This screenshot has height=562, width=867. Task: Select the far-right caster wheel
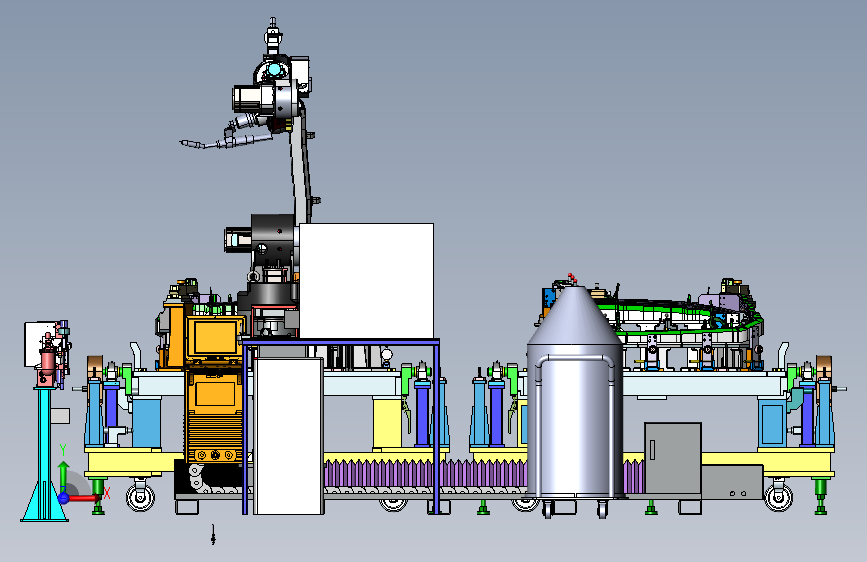tap(779, 496)
